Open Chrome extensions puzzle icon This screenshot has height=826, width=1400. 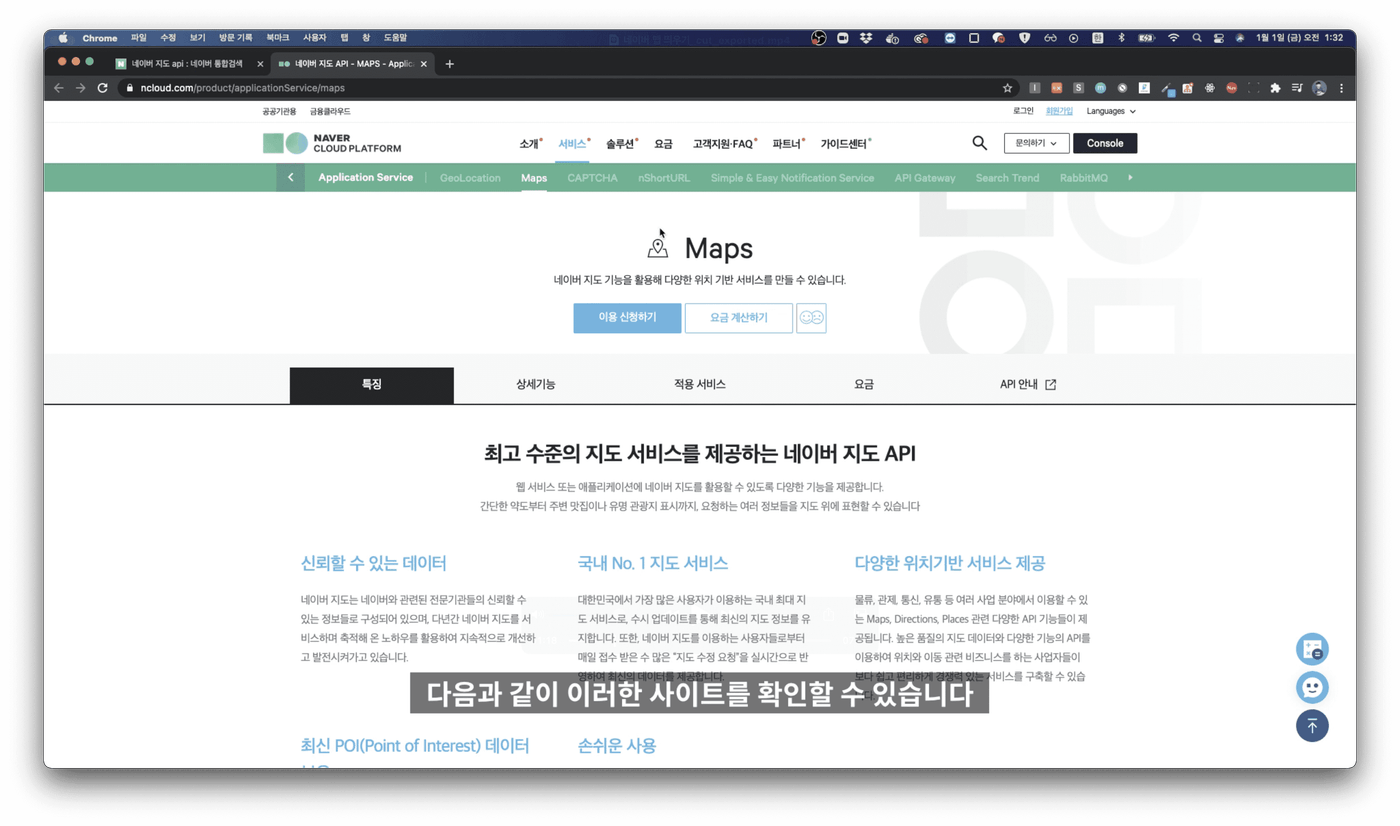[x=1275, y=88]
